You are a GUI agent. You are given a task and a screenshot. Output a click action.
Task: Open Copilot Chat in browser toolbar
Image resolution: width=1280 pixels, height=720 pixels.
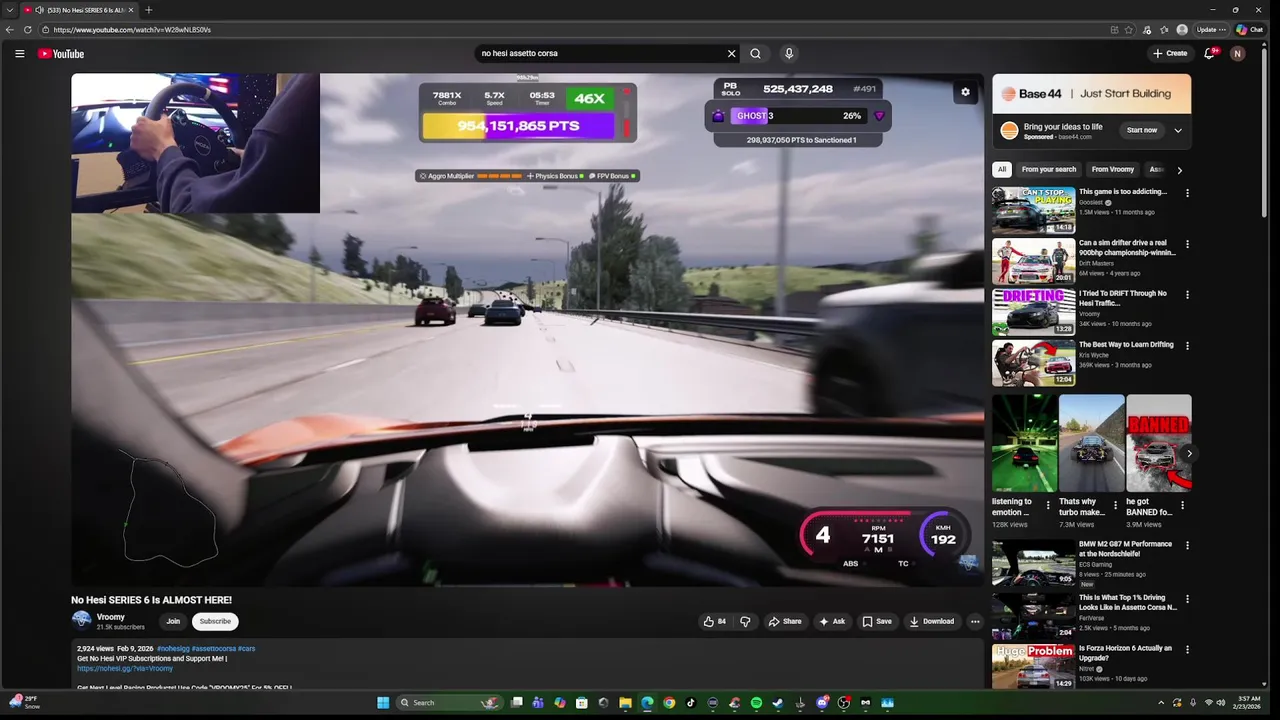click(x=1249, y=30)
